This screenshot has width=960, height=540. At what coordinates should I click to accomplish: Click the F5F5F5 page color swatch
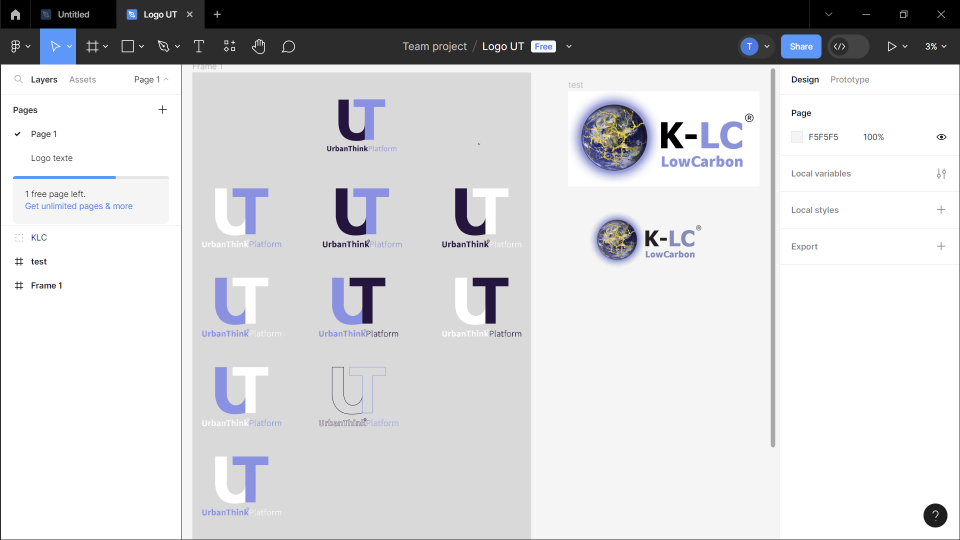click(x=797, y=137)
